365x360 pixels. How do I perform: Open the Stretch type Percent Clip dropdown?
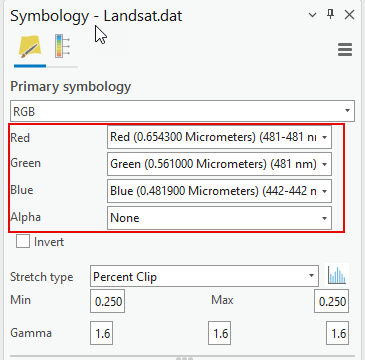[204, 276]
